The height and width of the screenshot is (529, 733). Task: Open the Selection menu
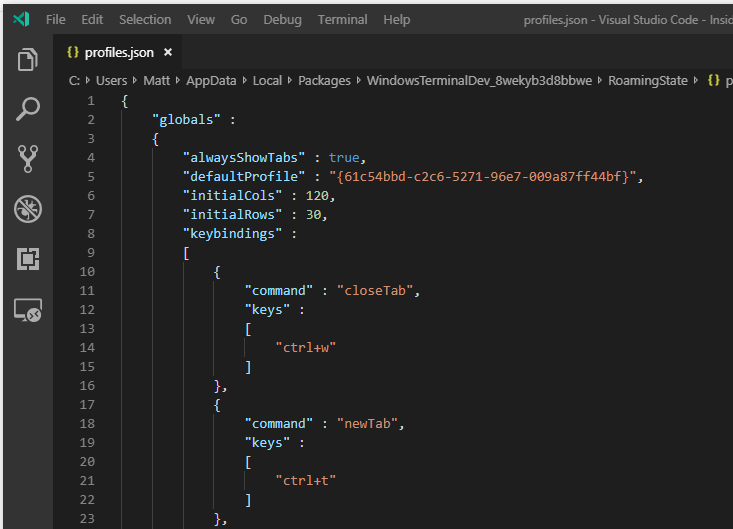coord(145,19)
